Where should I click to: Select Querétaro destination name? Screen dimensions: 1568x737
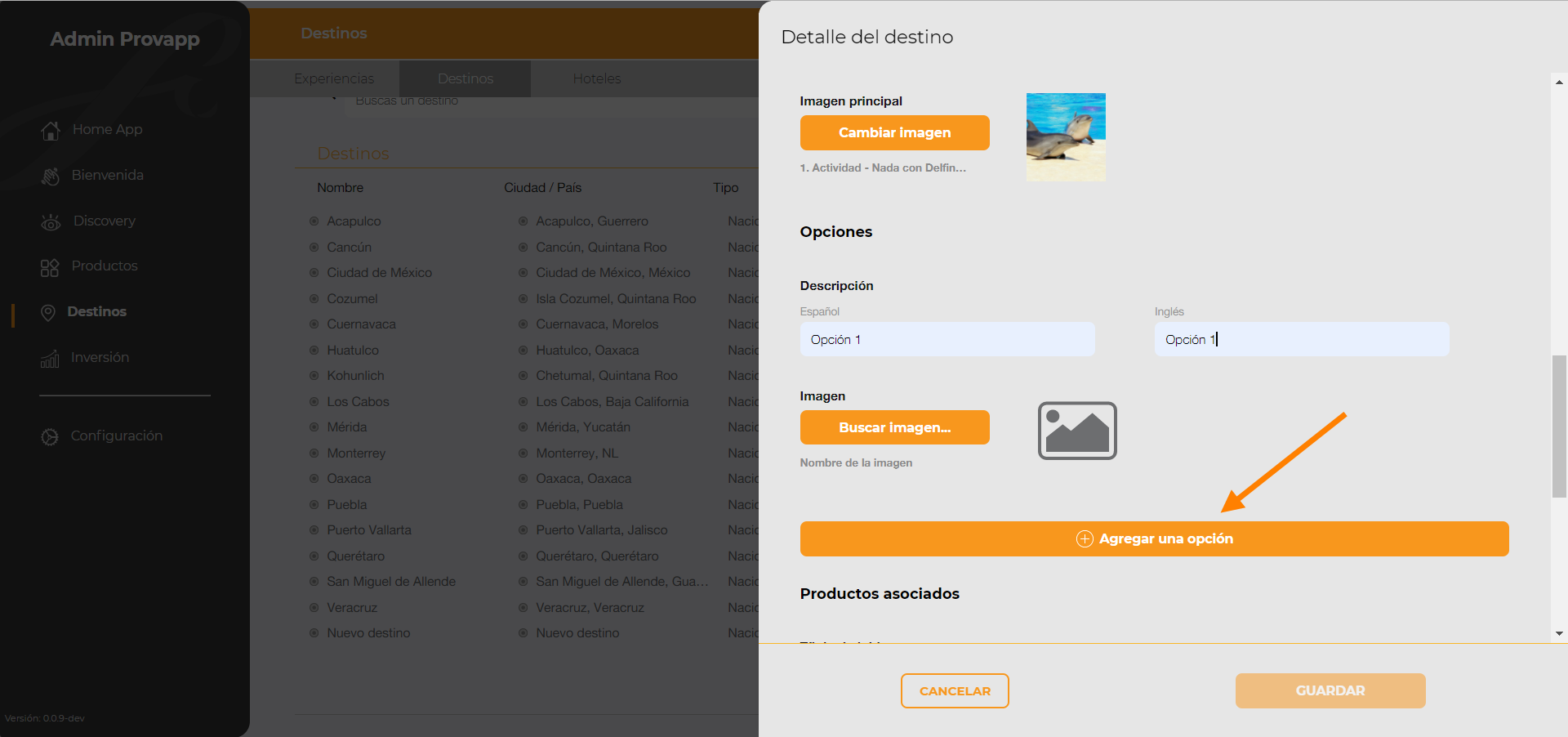(355, 556)
